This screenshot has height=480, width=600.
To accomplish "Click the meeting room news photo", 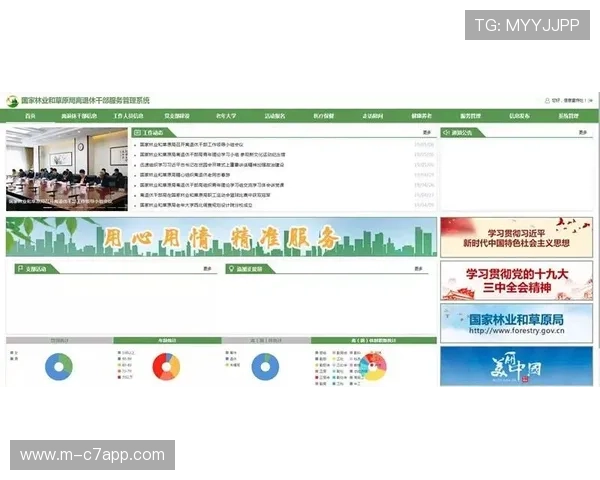I will (x=67, y=169).
